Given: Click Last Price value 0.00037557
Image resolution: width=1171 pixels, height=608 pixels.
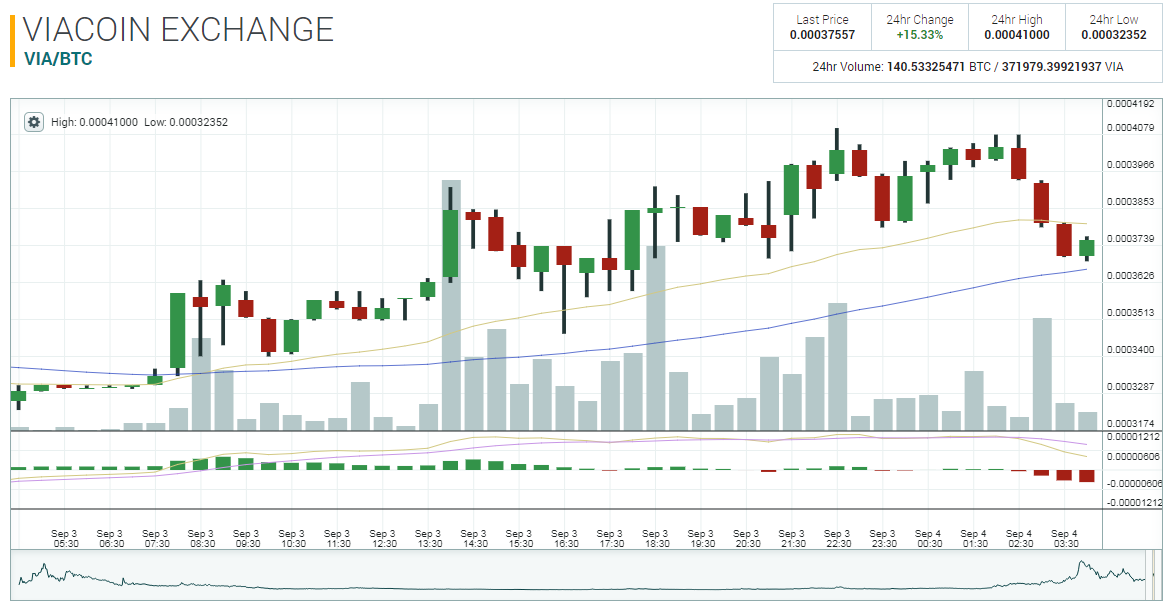Looking at the screenshot, I should (x=822, y=35).
